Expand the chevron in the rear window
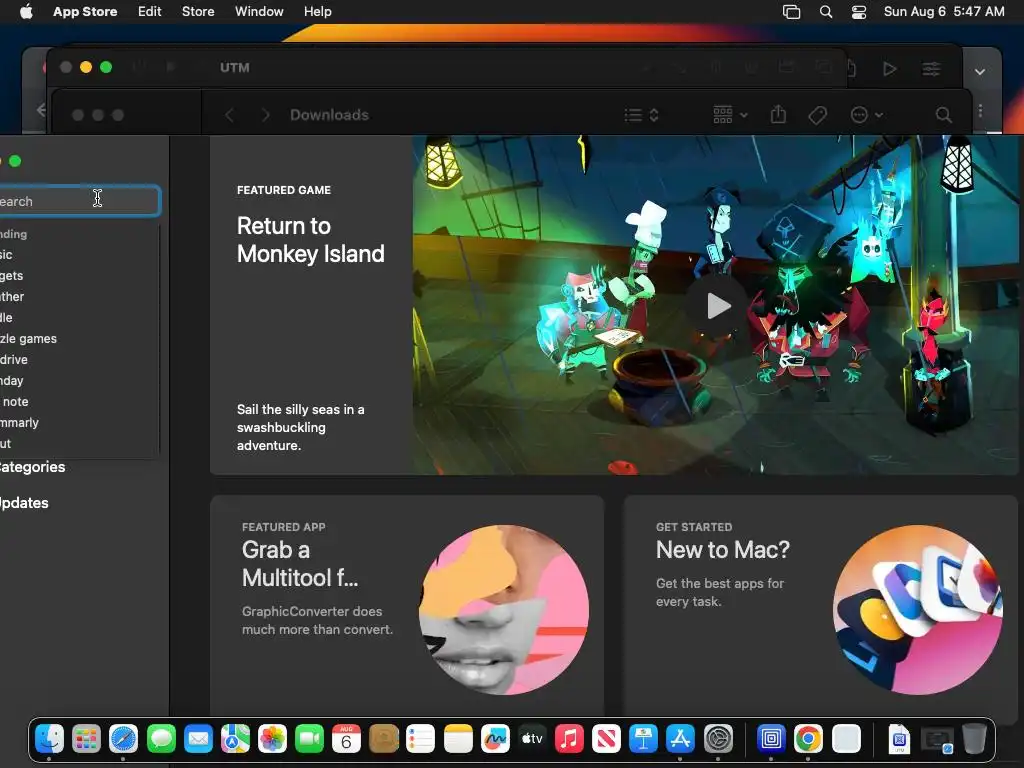Image resolution: width=1024 pixels, height=768 pixels. [x=980, y=71]
